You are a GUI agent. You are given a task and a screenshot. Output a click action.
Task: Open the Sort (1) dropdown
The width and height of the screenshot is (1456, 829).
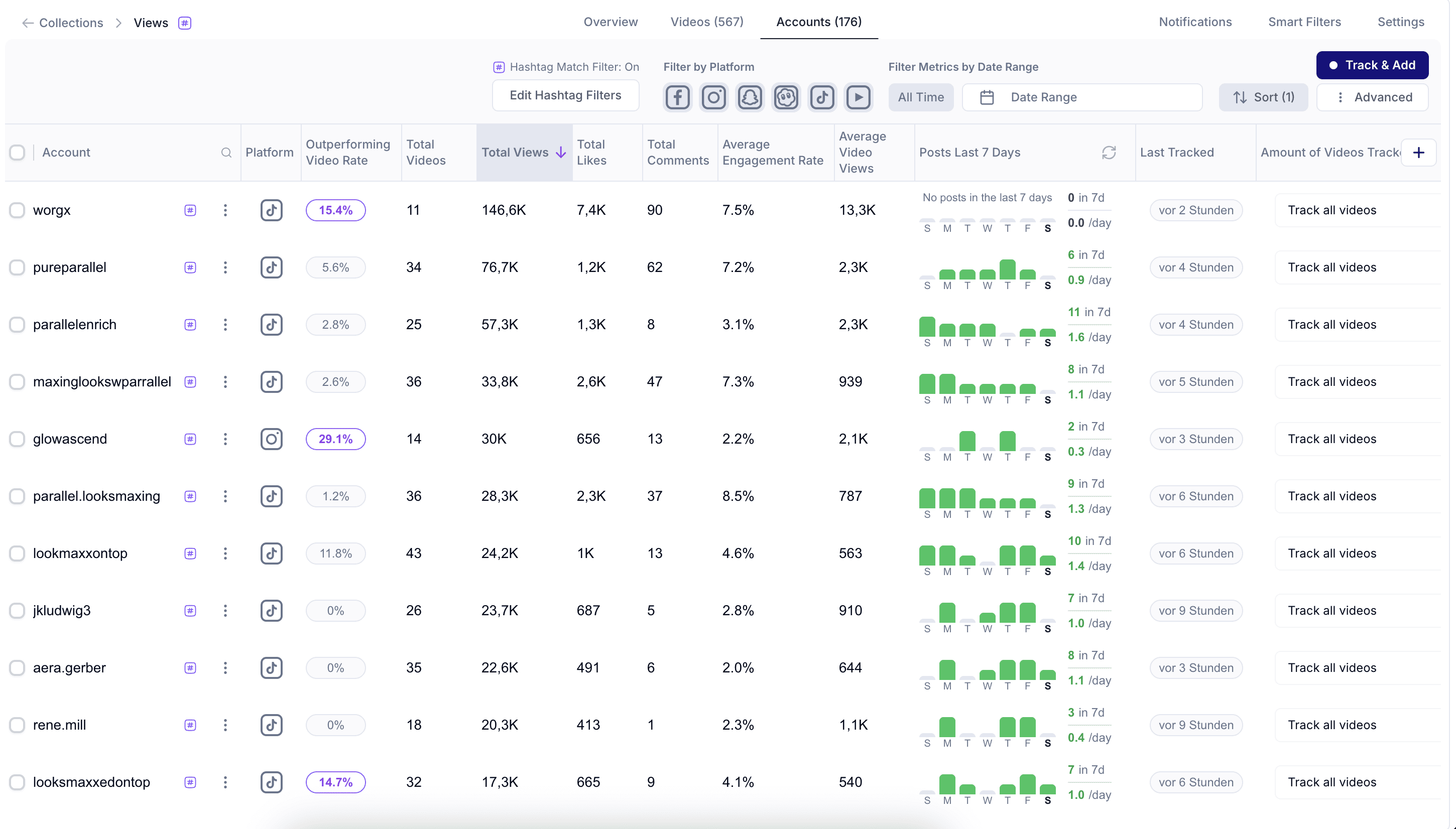1263,97
